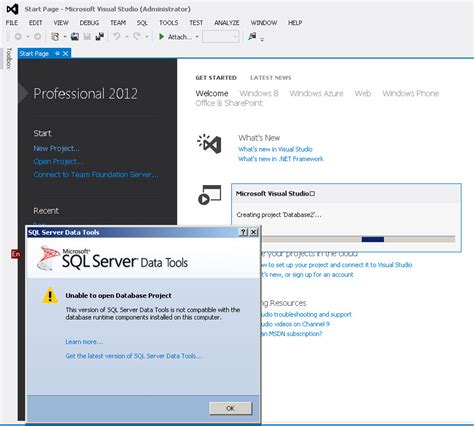The width and height of the screenshot is (474, 426).
Task: Open the Toolbox side panel
Action: [x=9, y=58]
